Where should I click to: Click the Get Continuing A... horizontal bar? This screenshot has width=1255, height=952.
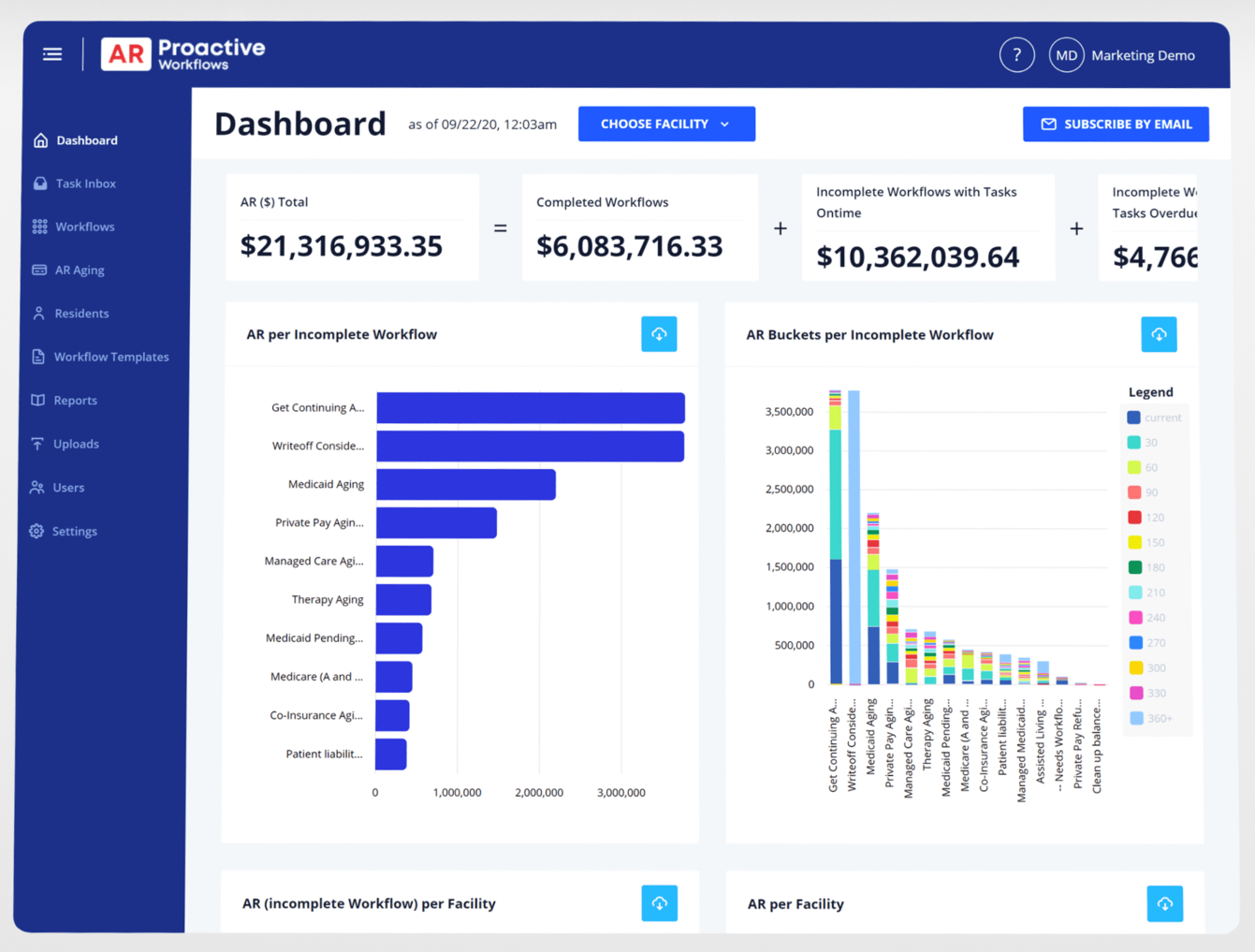pos(531,408)
